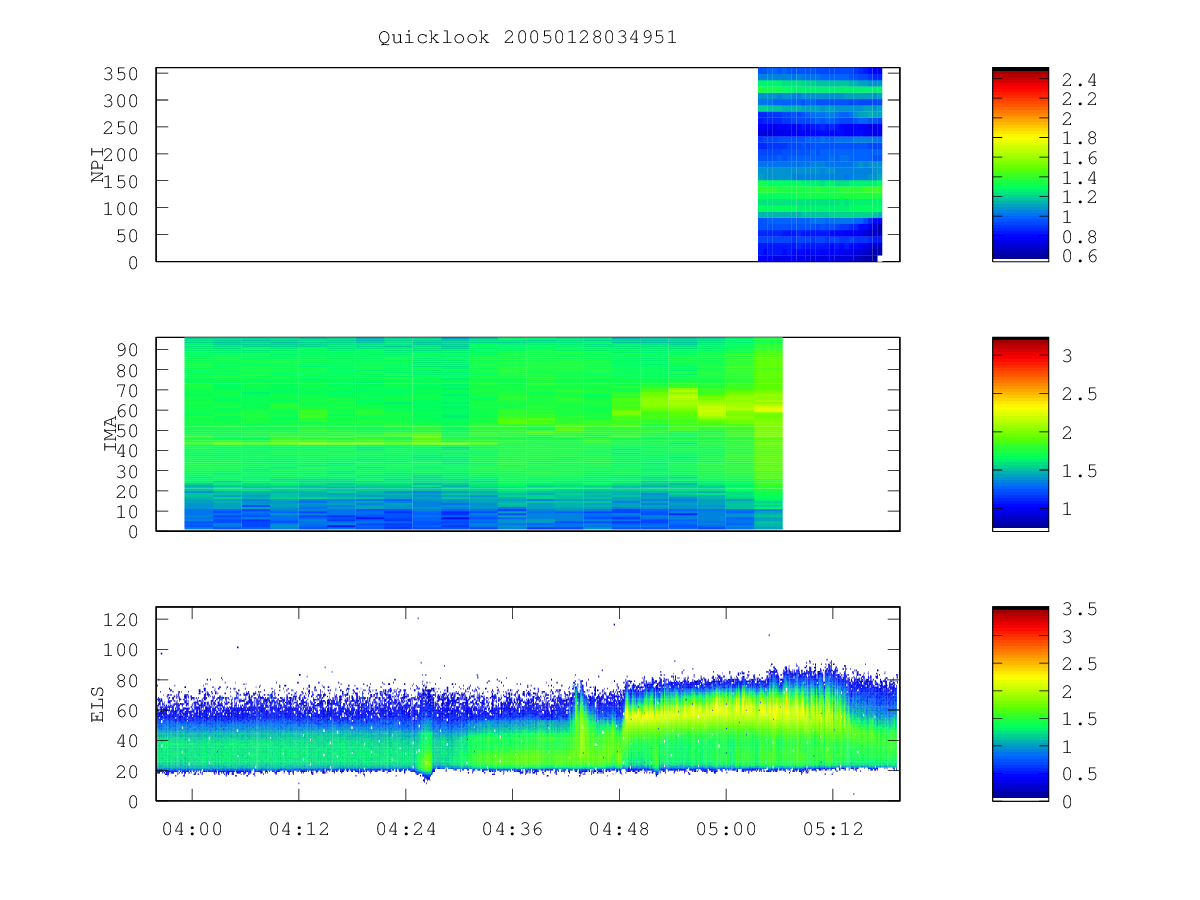Click the 04:00 time tick label

(x=192, y=829)
